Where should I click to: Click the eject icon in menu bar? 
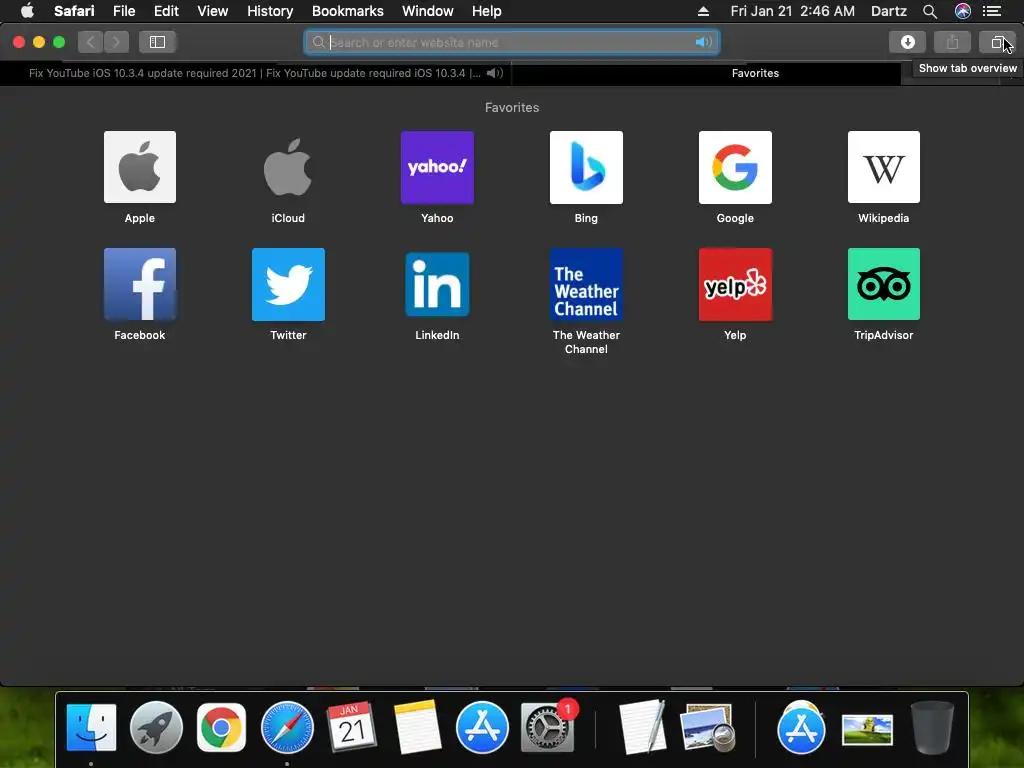(703, 11)
